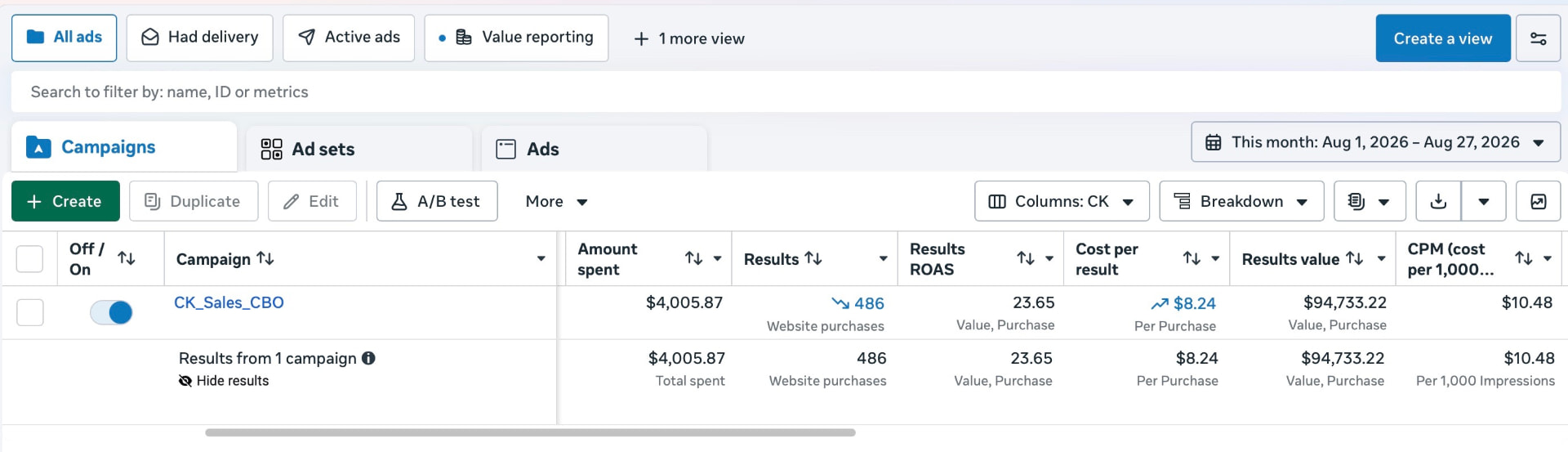Tick the select-all campaigns checkbox
The image size is (1568, 452).
(30, 259)
